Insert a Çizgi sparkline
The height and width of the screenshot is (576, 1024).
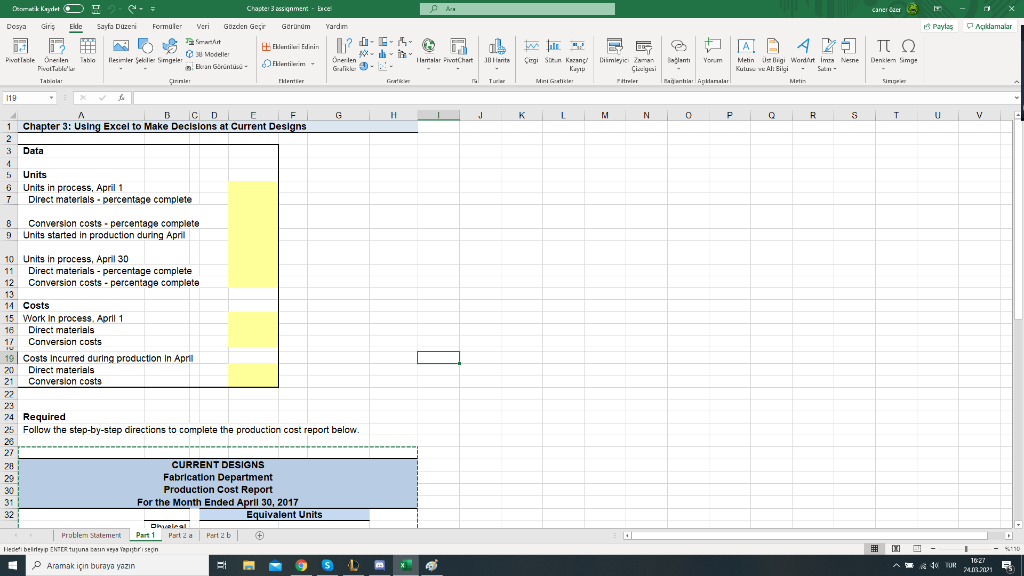pos(532,52)
